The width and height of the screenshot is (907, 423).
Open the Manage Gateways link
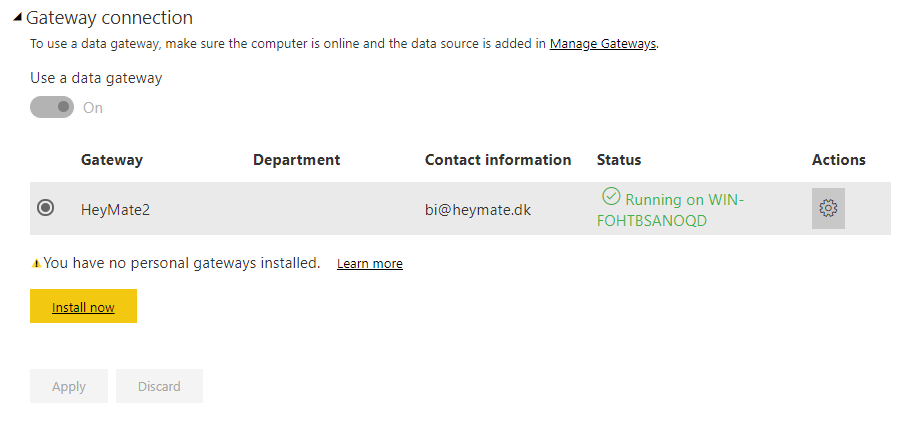pos(602,43)
